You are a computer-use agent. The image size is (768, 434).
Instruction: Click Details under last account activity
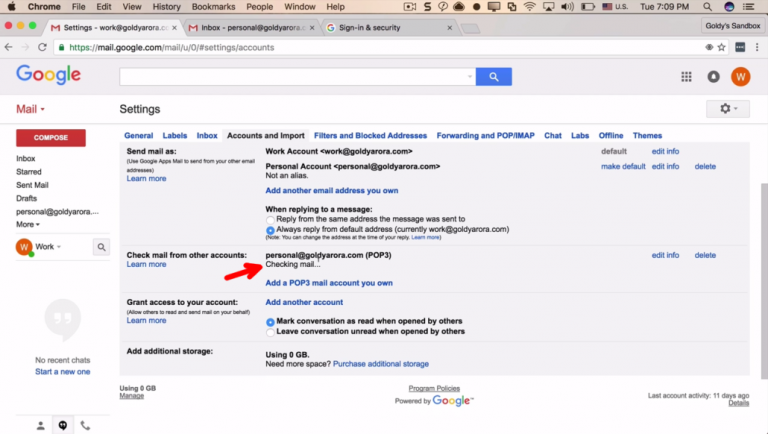point(739,403)
